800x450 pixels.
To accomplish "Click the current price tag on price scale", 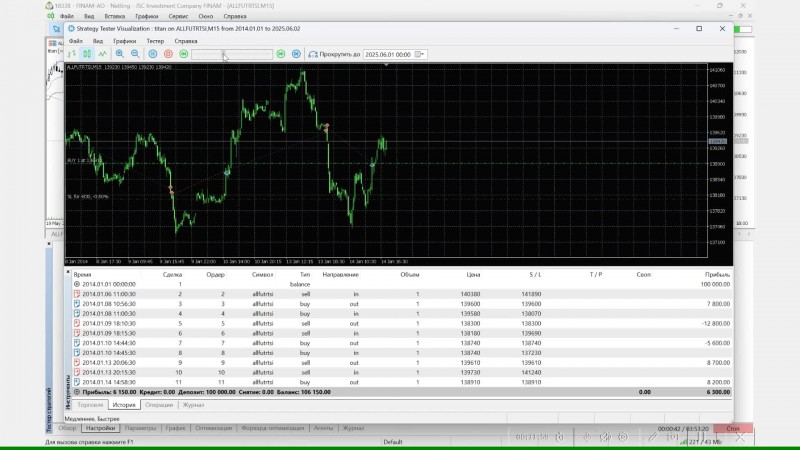I will [718, 141].
